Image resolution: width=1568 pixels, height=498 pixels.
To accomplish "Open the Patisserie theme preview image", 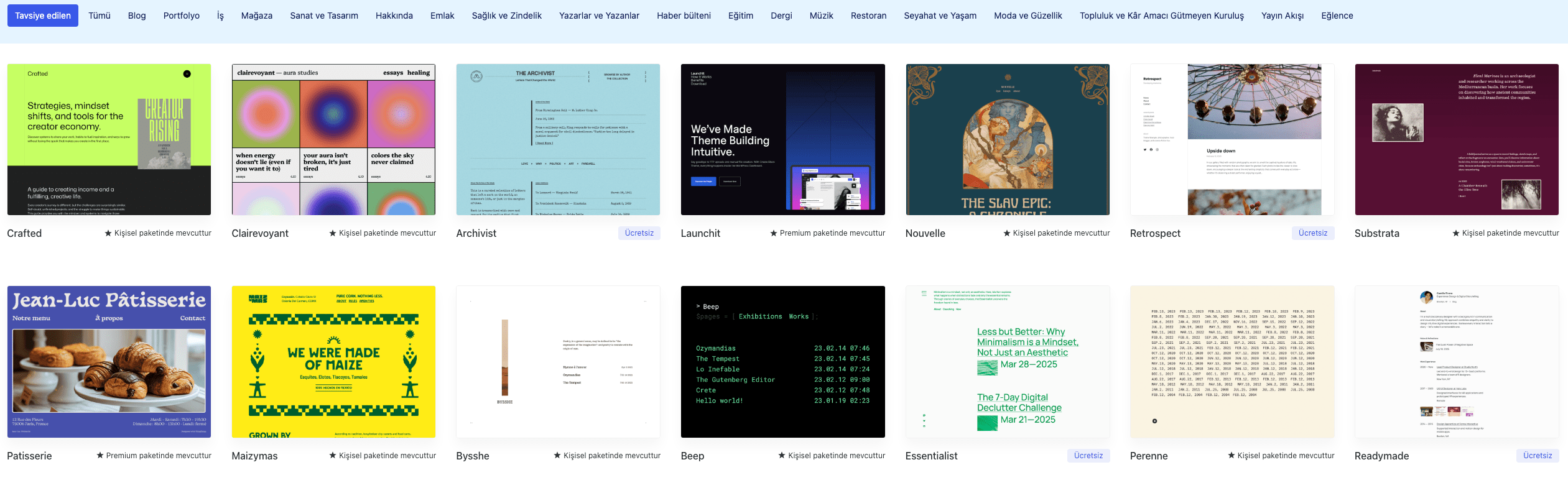I will [x=109, y=361].
